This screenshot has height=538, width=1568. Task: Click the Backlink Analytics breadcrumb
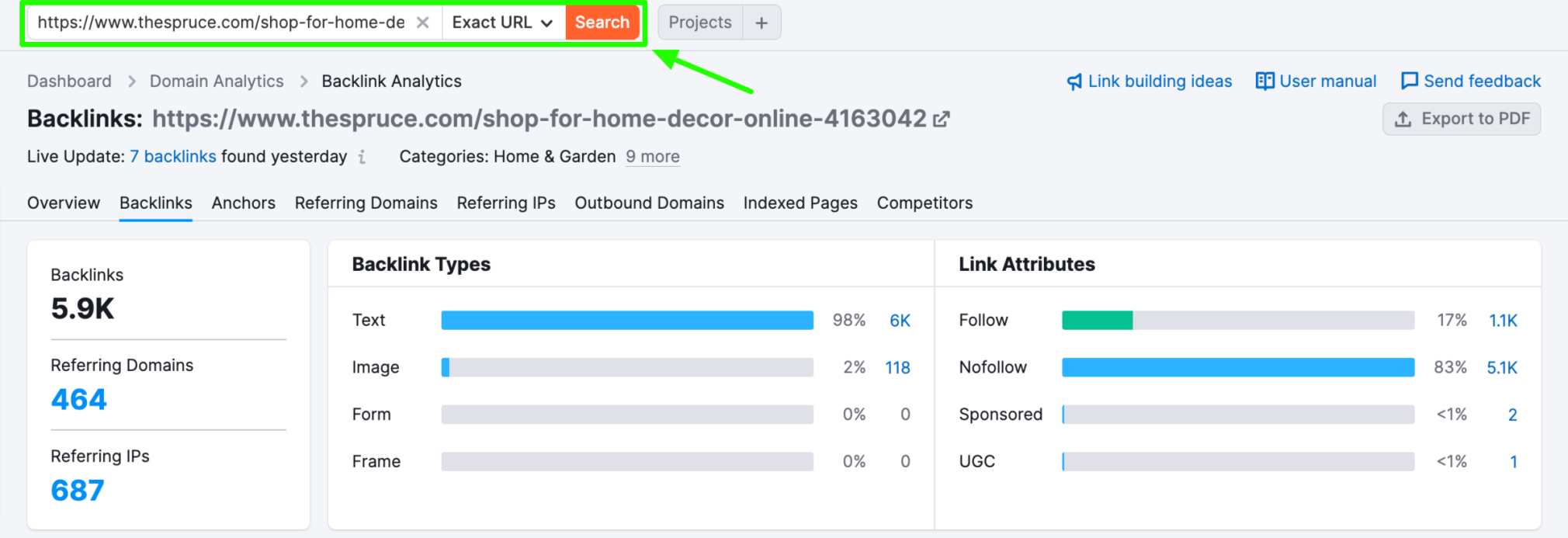click(x=391, y=82)
